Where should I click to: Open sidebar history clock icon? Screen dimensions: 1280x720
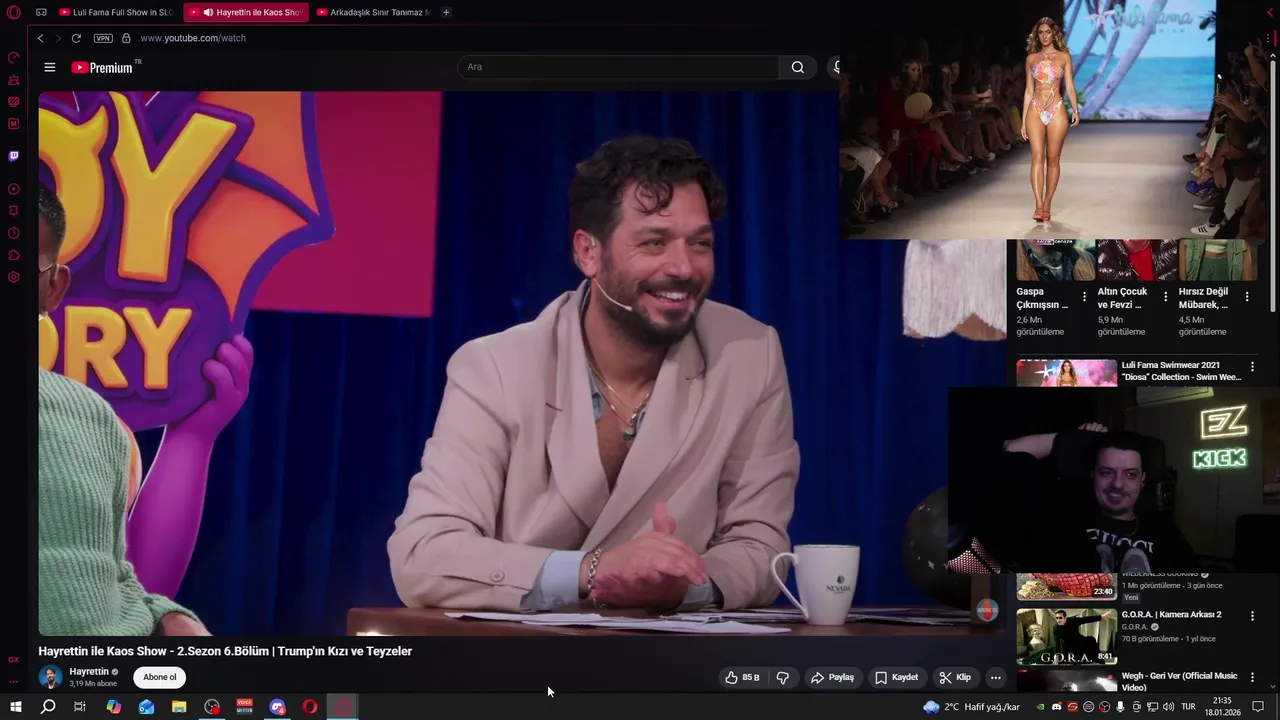pyautogui.click(x=14, y=233)
